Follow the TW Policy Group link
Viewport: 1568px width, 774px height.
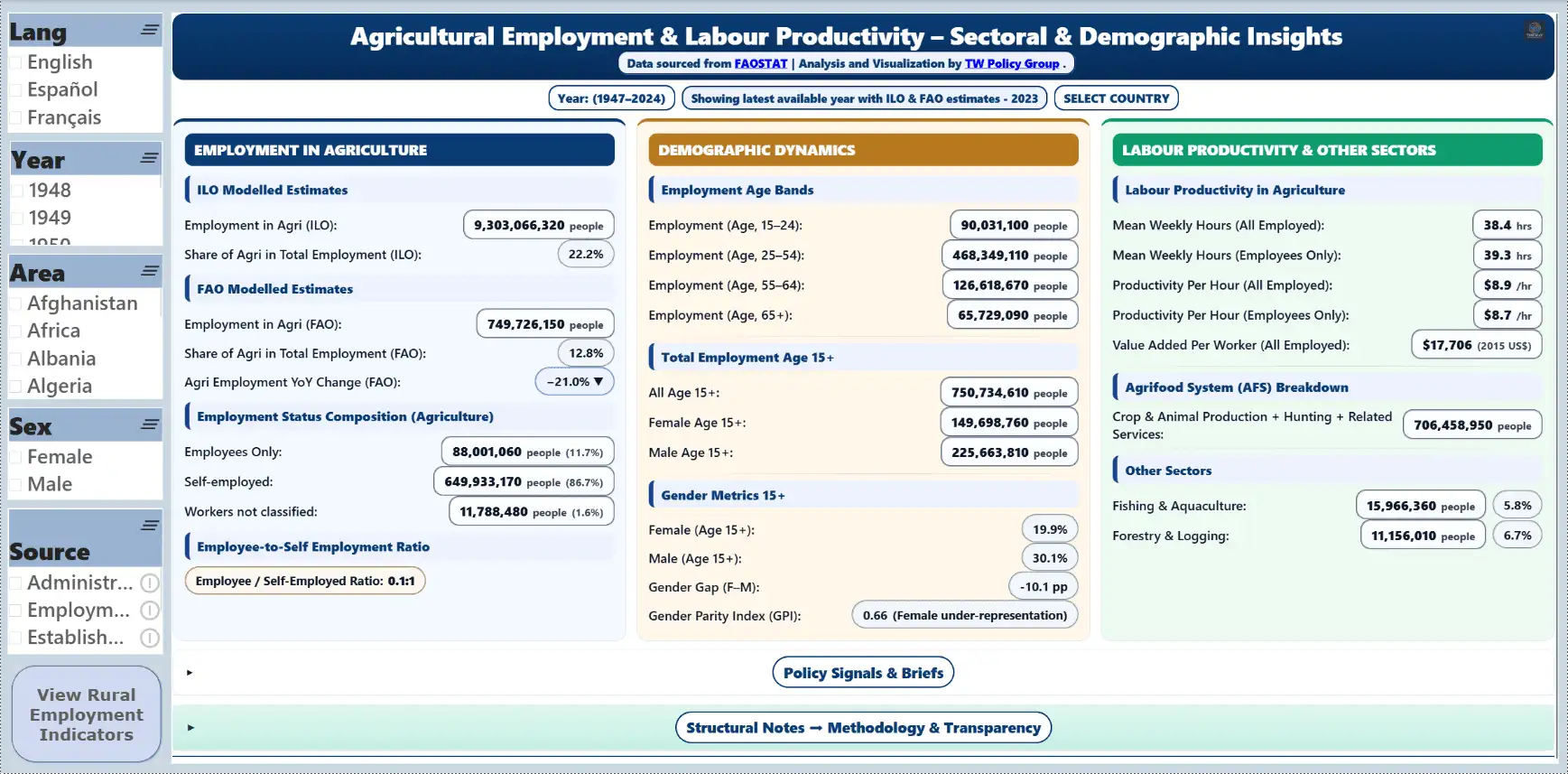[x=1011, y=64]
